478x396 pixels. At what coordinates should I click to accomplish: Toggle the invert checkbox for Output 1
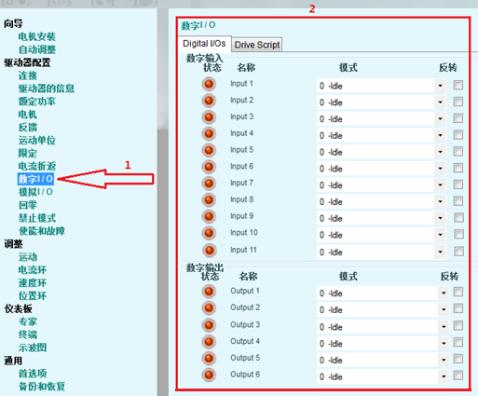pyautogui.click(x=458, y=292)
